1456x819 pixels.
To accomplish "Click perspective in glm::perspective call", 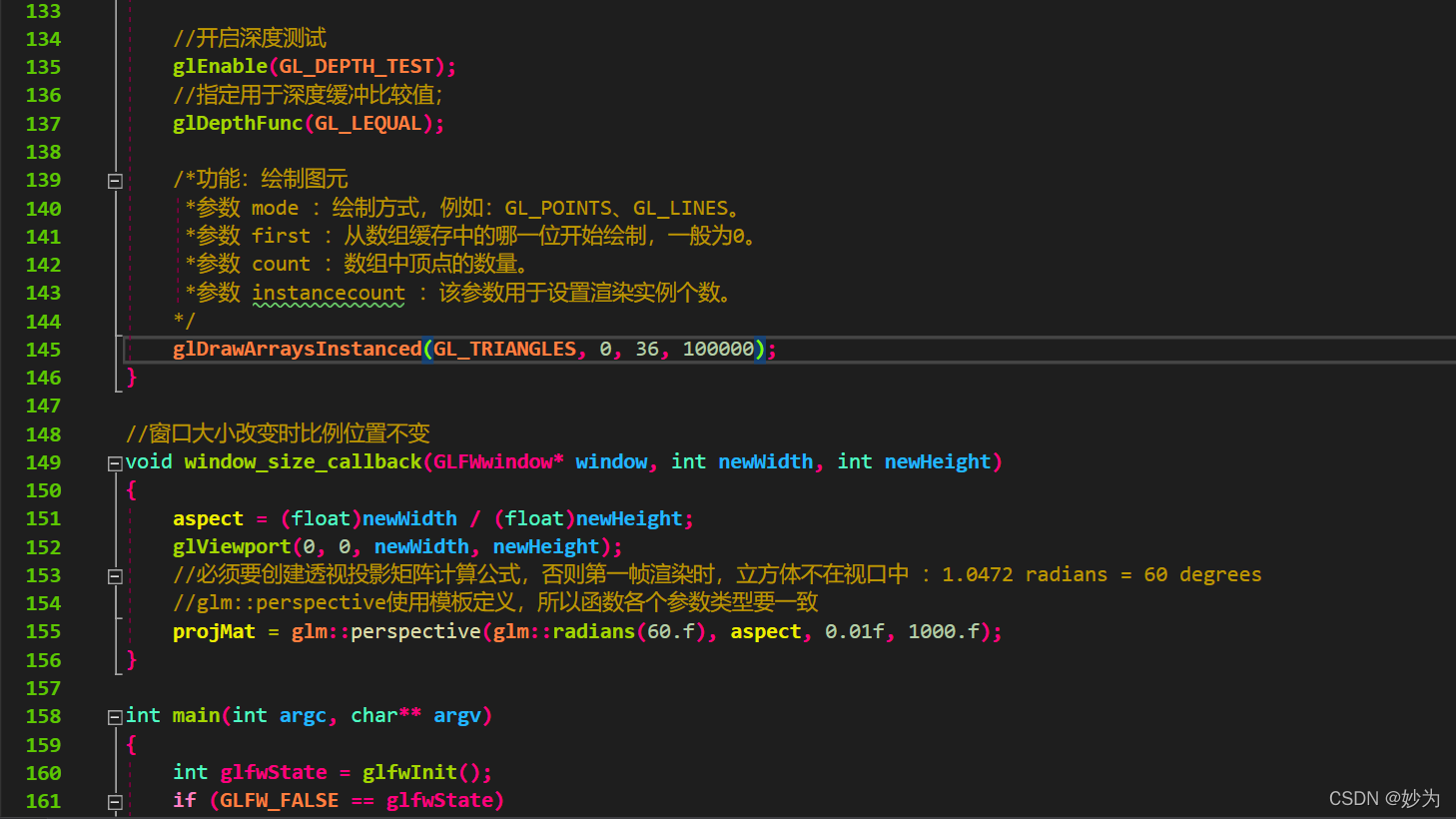I will [415, 631].
